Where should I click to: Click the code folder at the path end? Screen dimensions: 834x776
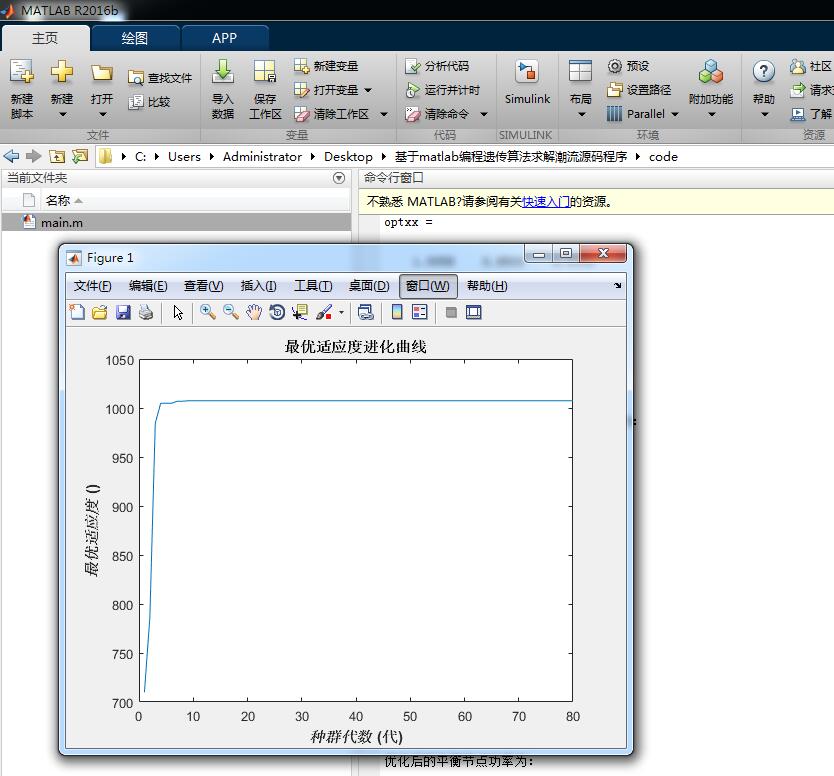663,157
